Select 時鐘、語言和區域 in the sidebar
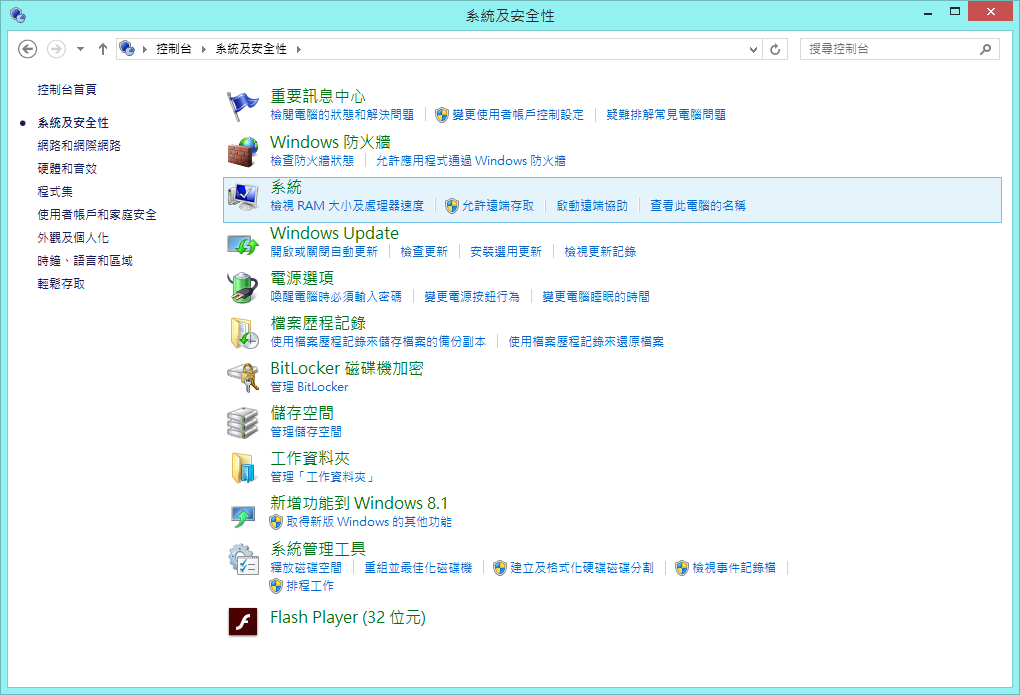The width and height of the screenshot is (1020, 695). (85, 261)
